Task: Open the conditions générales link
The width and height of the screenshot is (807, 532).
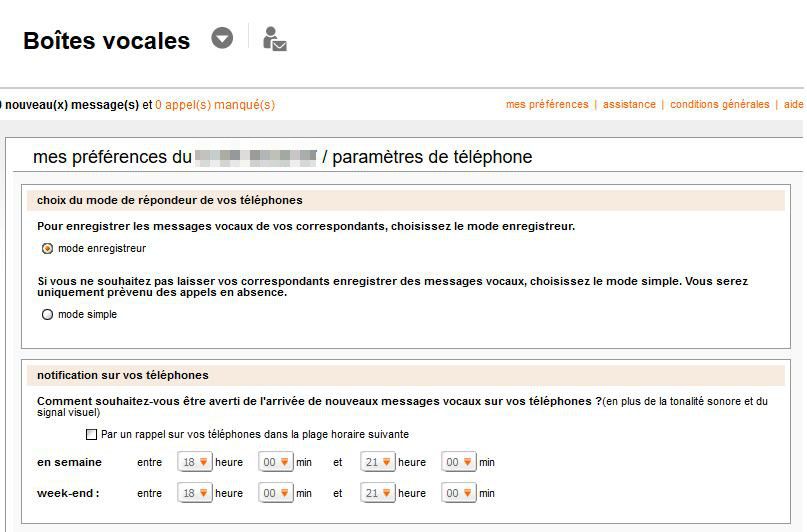Action: [719, 104]
